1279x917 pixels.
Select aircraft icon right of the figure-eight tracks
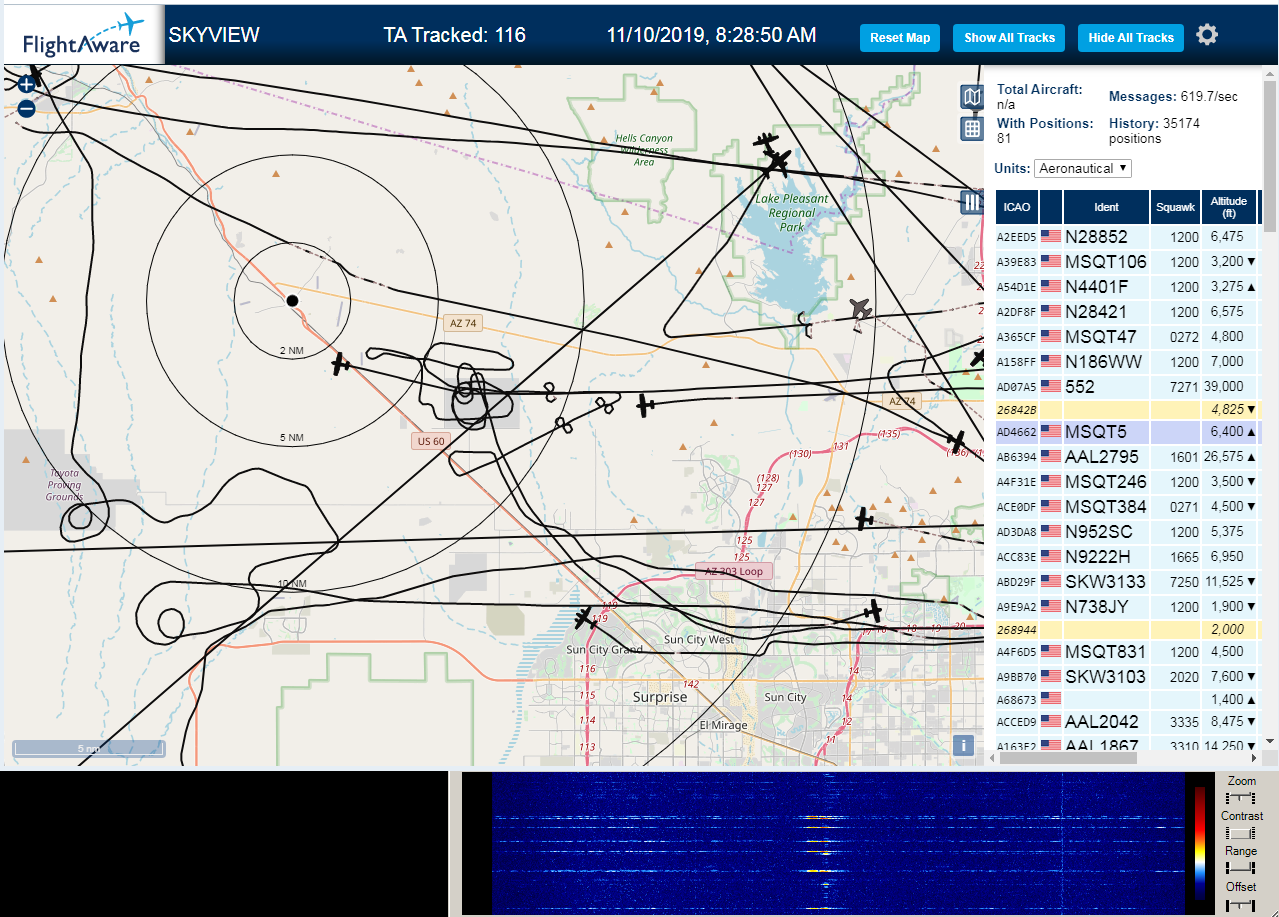coord(645,405)
